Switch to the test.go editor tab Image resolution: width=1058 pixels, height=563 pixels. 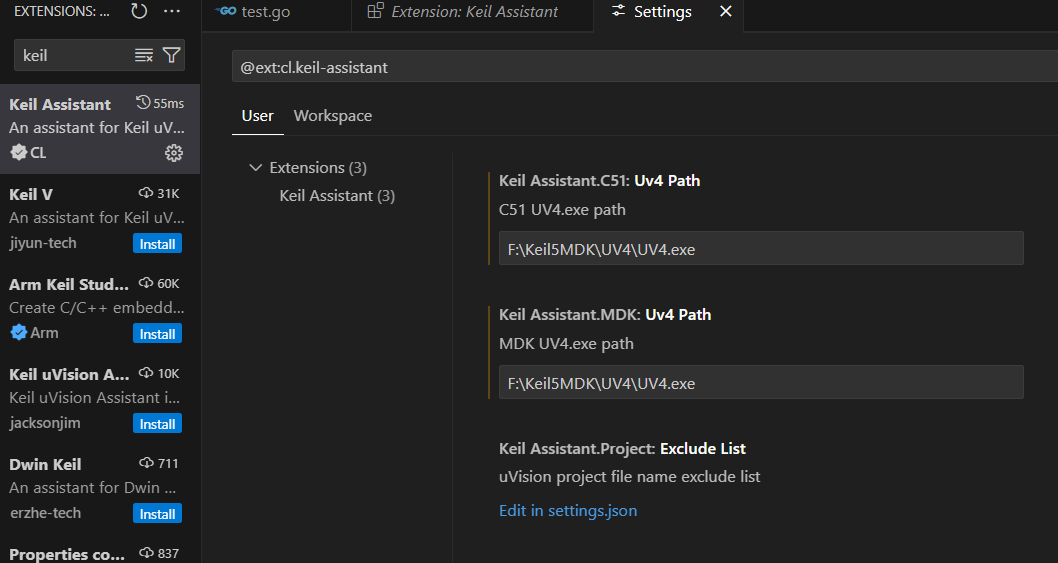pos(277,12)
